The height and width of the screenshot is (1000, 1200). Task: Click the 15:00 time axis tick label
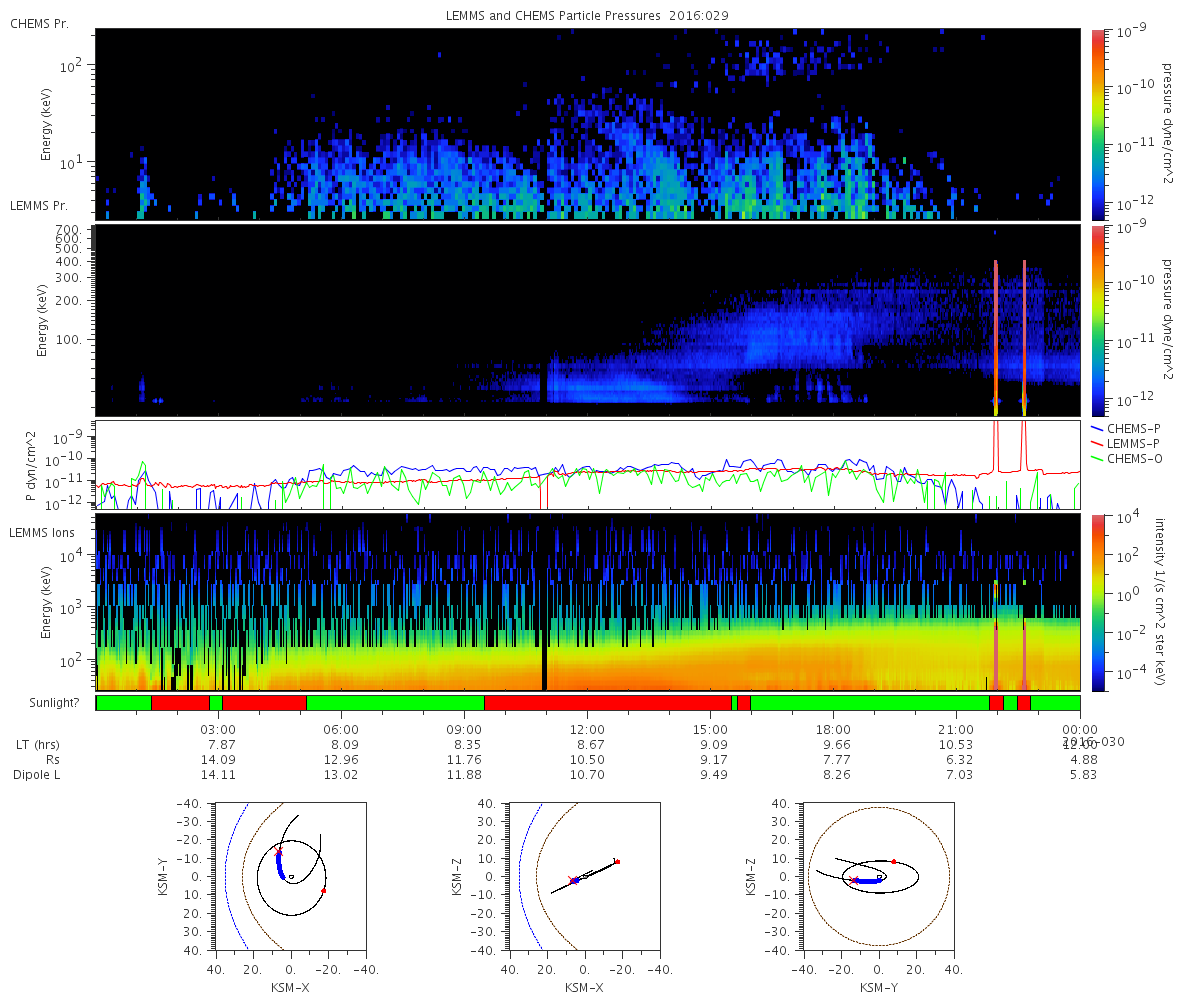click(711, 729)
